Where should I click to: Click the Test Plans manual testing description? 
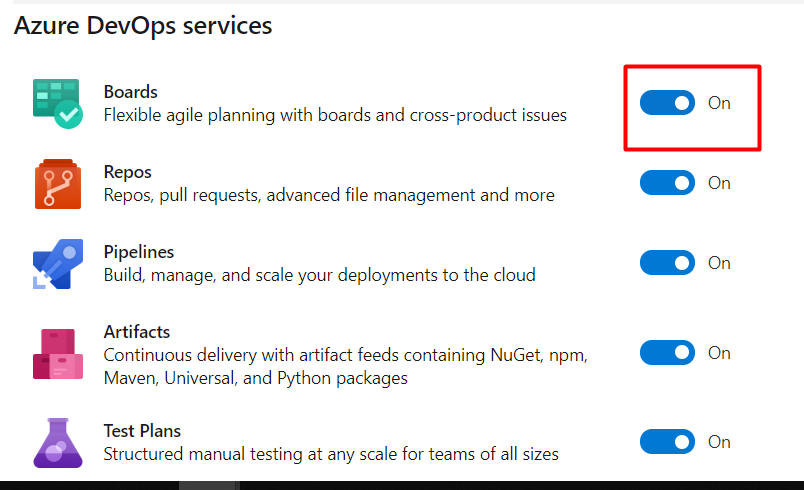click(331, 454)
